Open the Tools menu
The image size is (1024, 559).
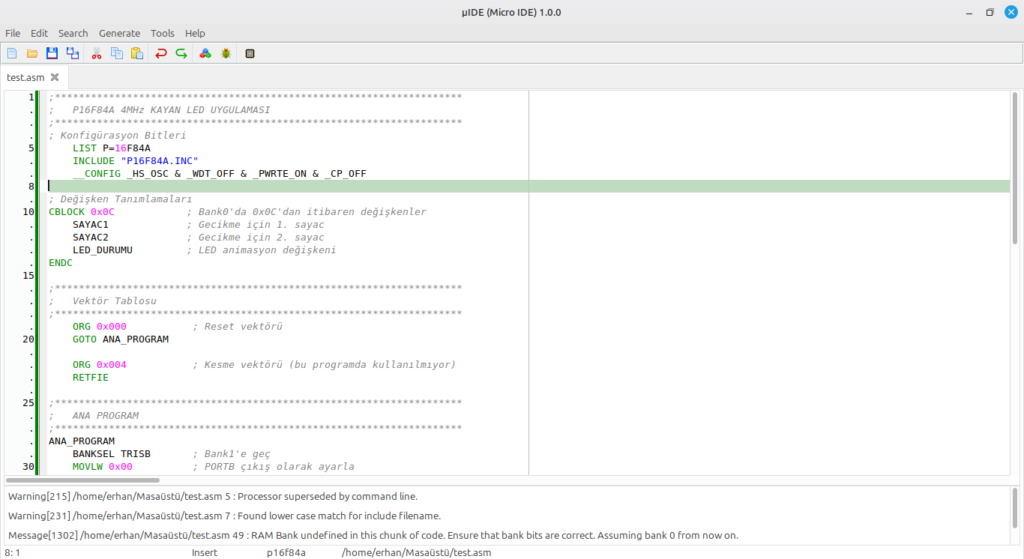point(162,33)
